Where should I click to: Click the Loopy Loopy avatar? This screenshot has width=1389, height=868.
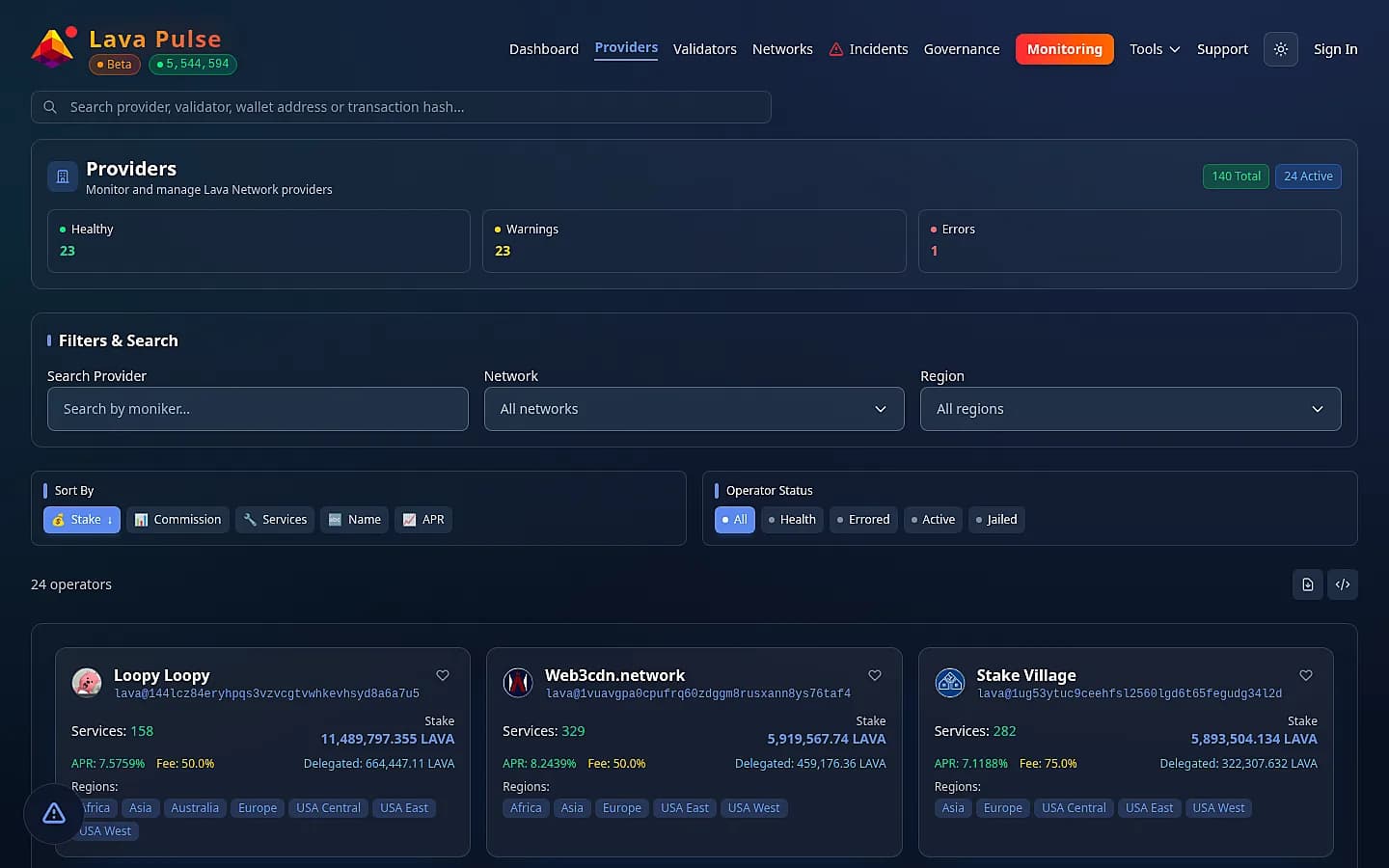[87, 683]
